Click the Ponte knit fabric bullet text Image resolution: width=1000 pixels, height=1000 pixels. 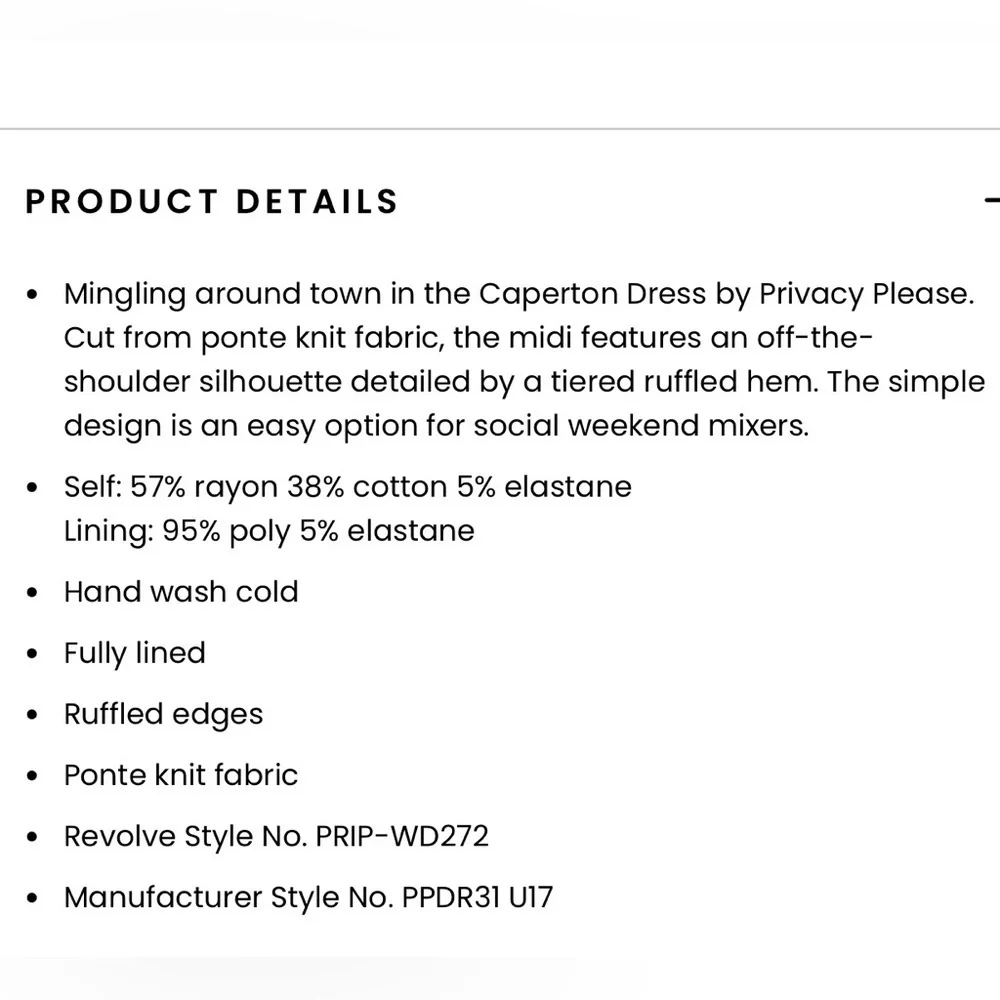181,775
